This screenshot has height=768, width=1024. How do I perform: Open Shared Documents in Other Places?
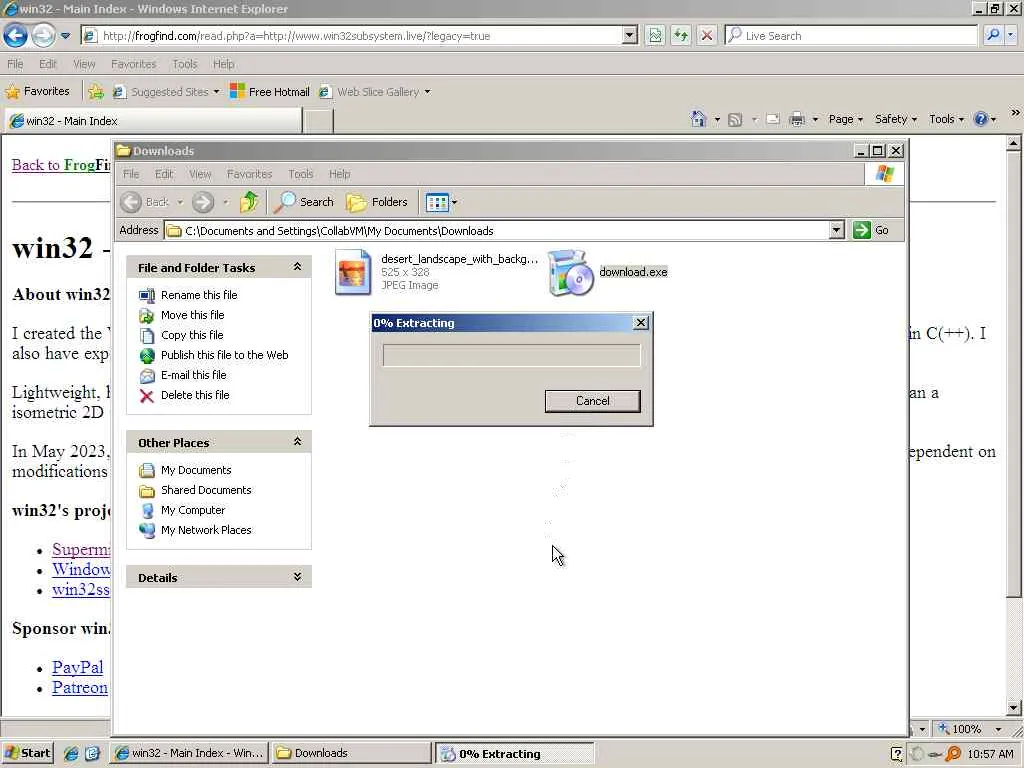tap(206, 490)
